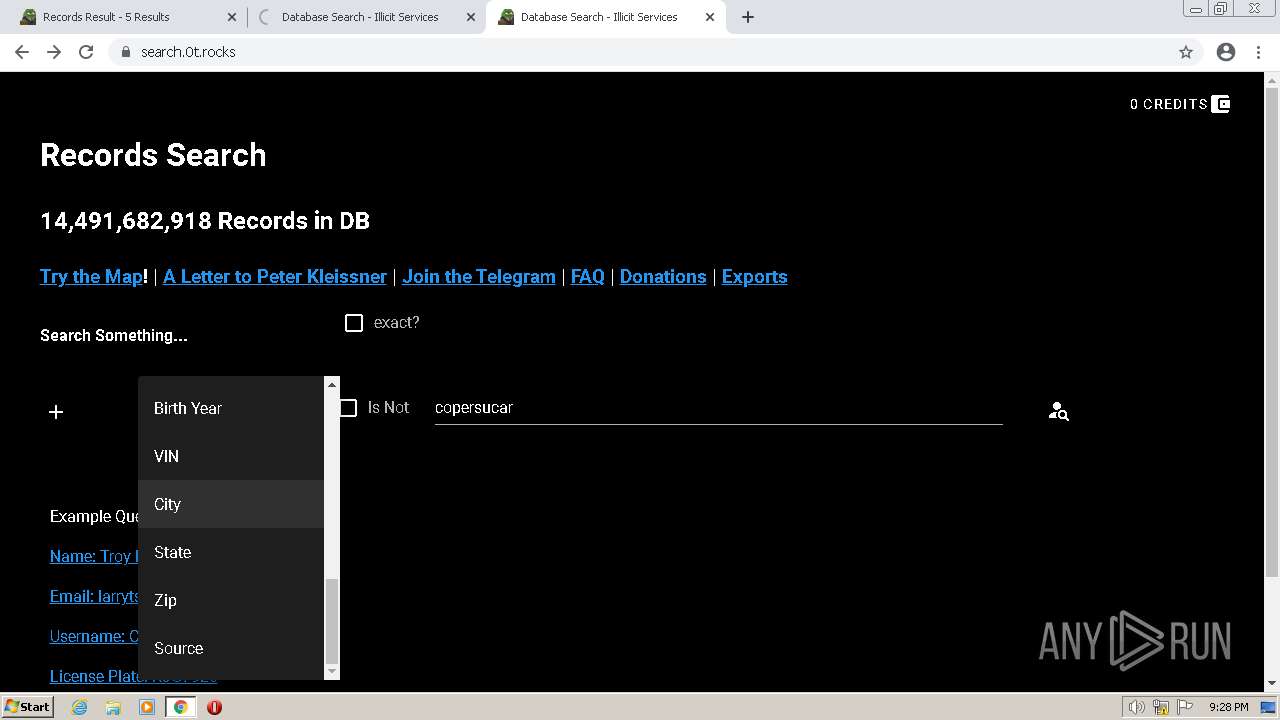The width and height of the screenshot is (1280, 720).
Task: Select City from the dropdown list
Action: [231, 504]
